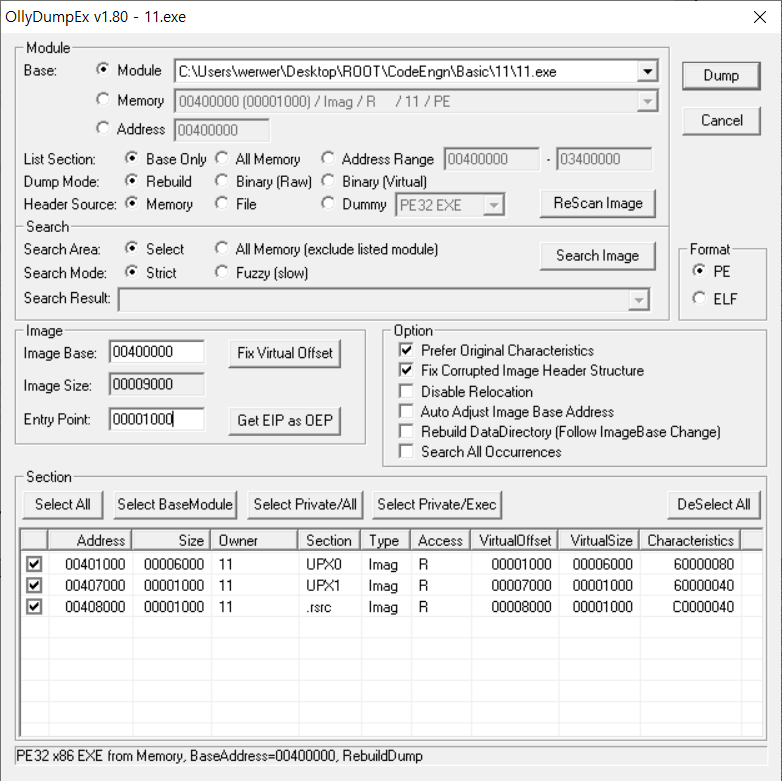Choose All Memory list section option
This screenshot has height=781, width=782.
(221, 159)
